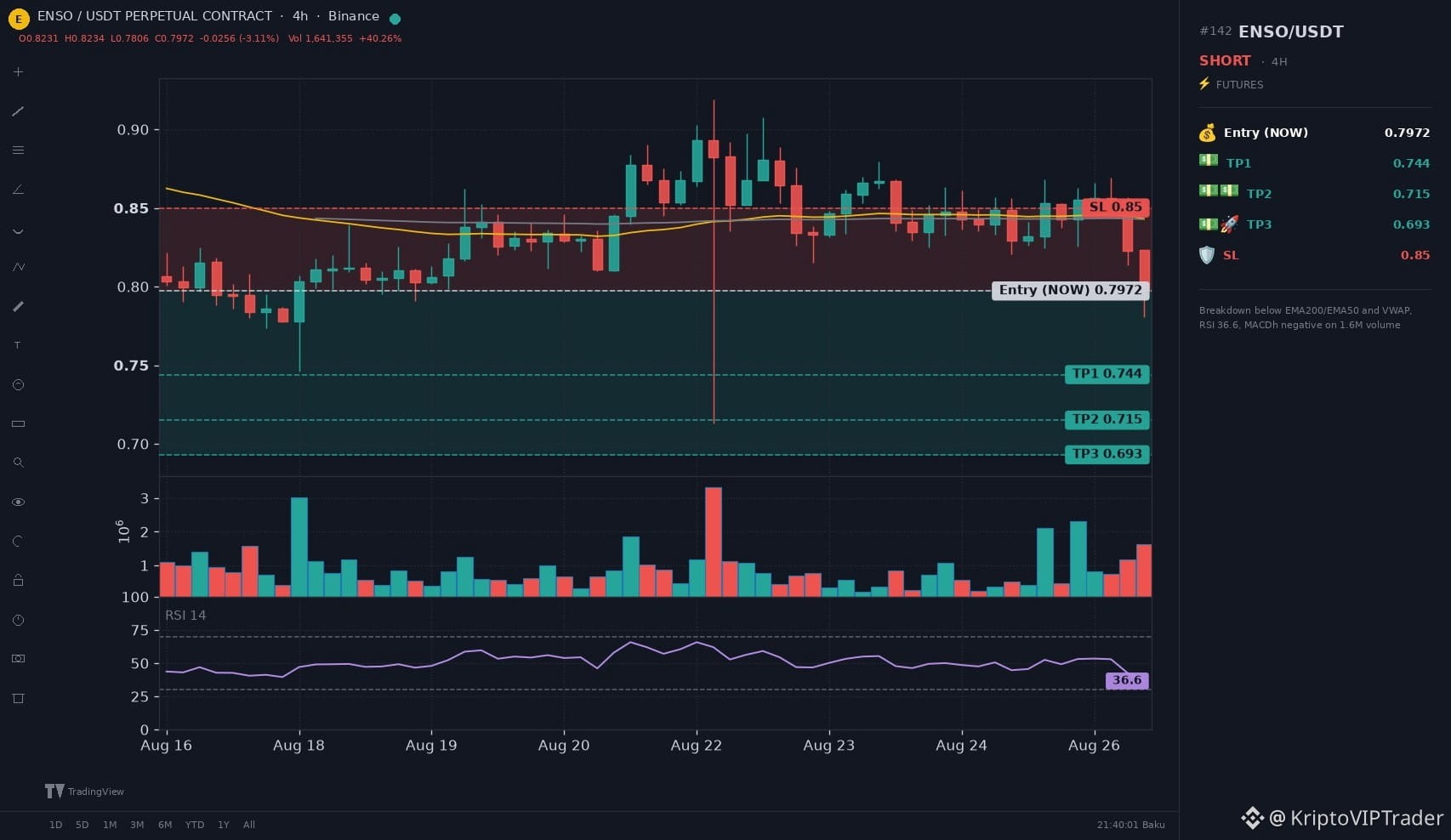Image resolution: width=1451 pixels, height=840 pixels.
Task: Activate the magnifier zoom tool
Action: click(18, 463)
